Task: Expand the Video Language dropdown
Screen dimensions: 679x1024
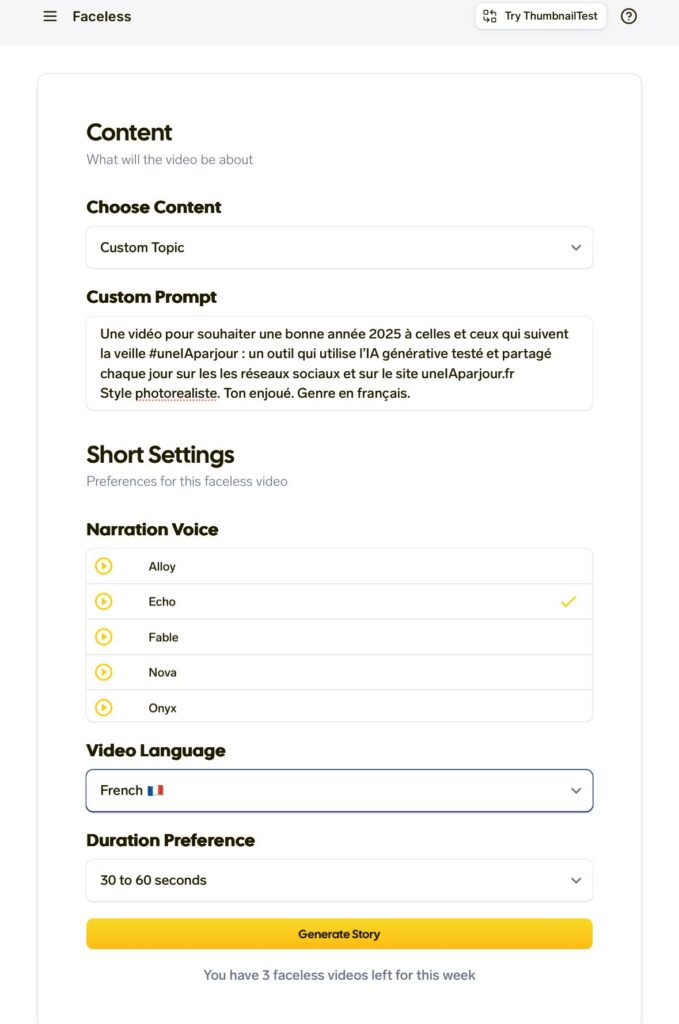Action: (x=339, y=790)
